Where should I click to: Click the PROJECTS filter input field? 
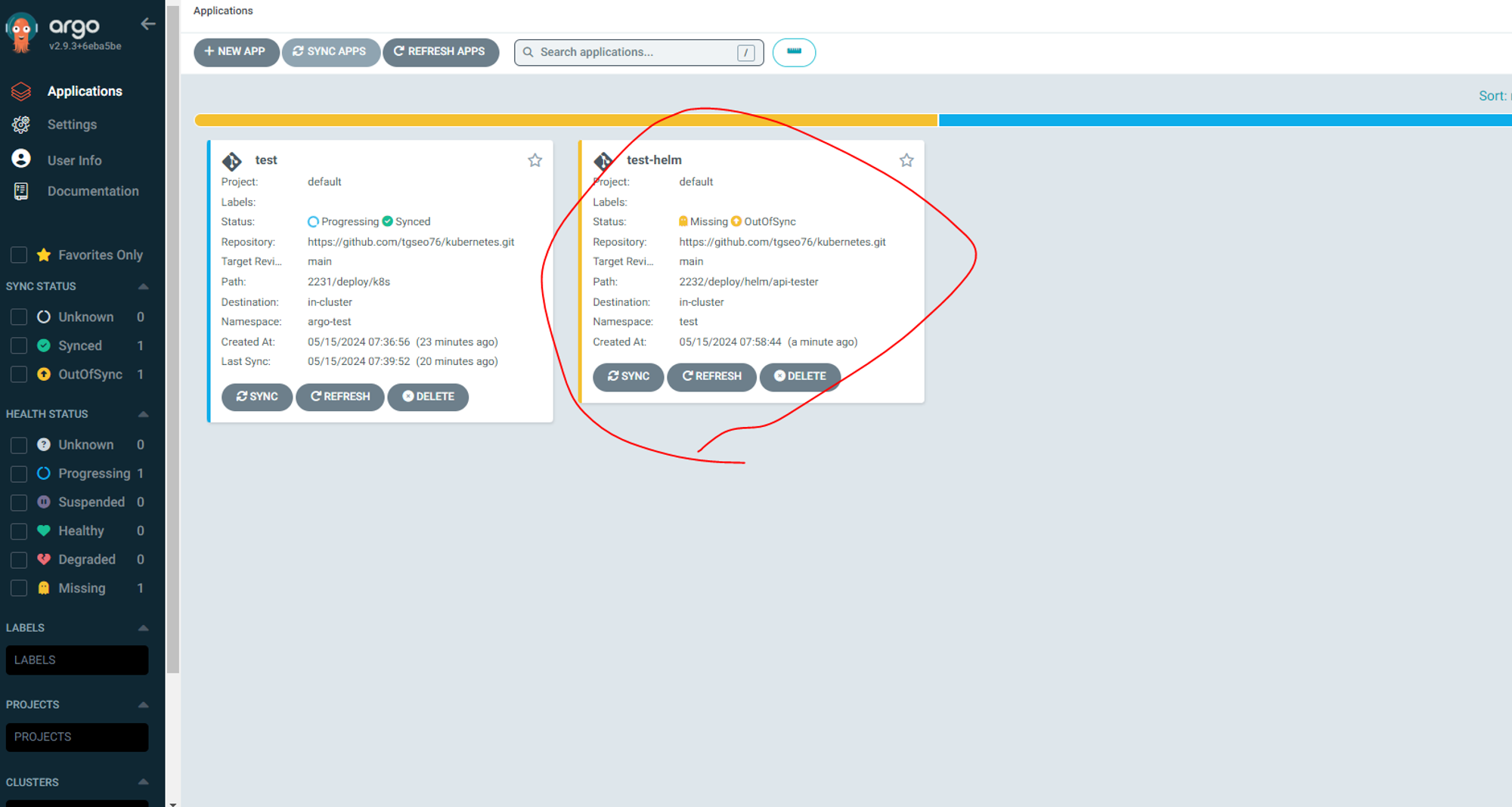pyautogui.click(x=77, y=737)
